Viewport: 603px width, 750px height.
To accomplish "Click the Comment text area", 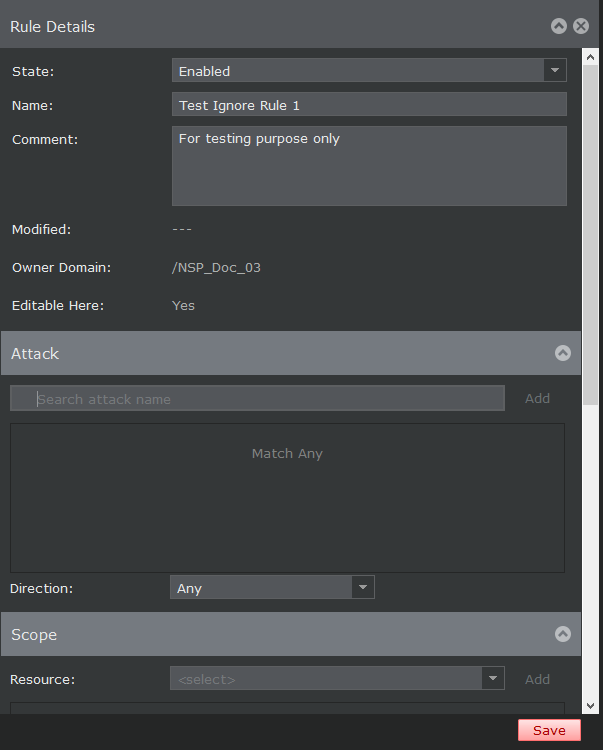I will [x=369, y=166].
